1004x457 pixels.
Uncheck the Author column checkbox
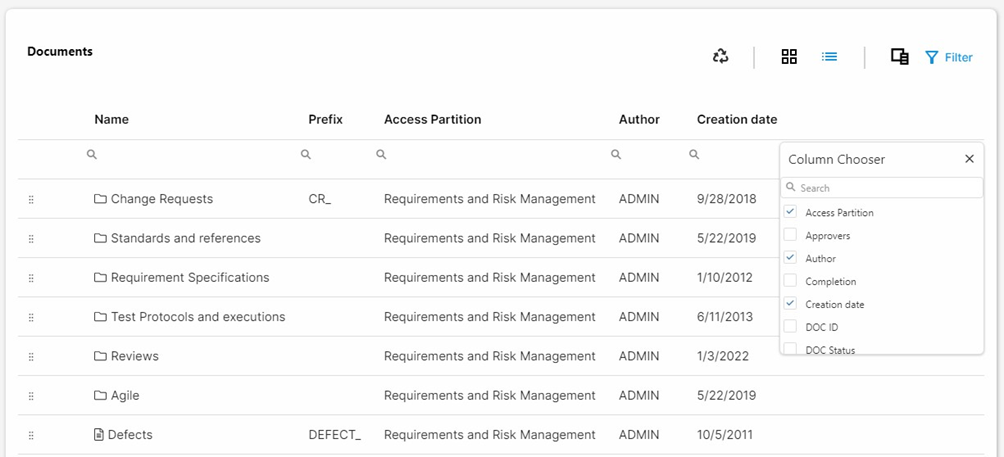click(x=791, y=258)
